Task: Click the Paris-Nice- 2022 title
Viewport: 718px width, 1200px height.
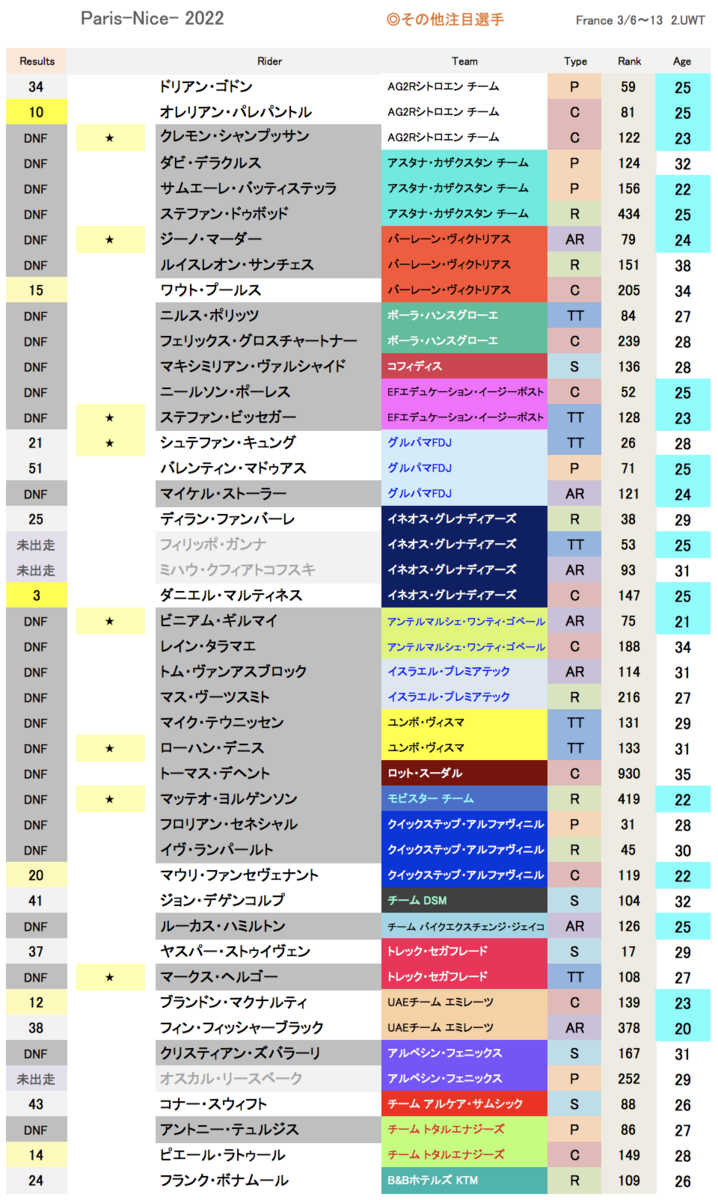Action: pos(151,18)
